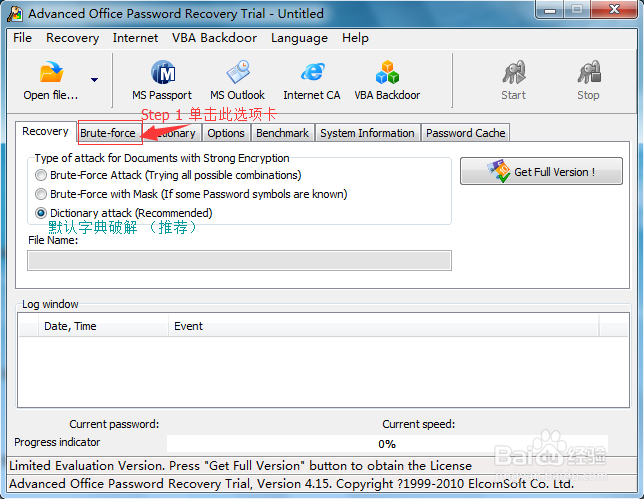This screenshot has height=499, width=644.
Task: Click the Open file folder icon
Action: 51,72
